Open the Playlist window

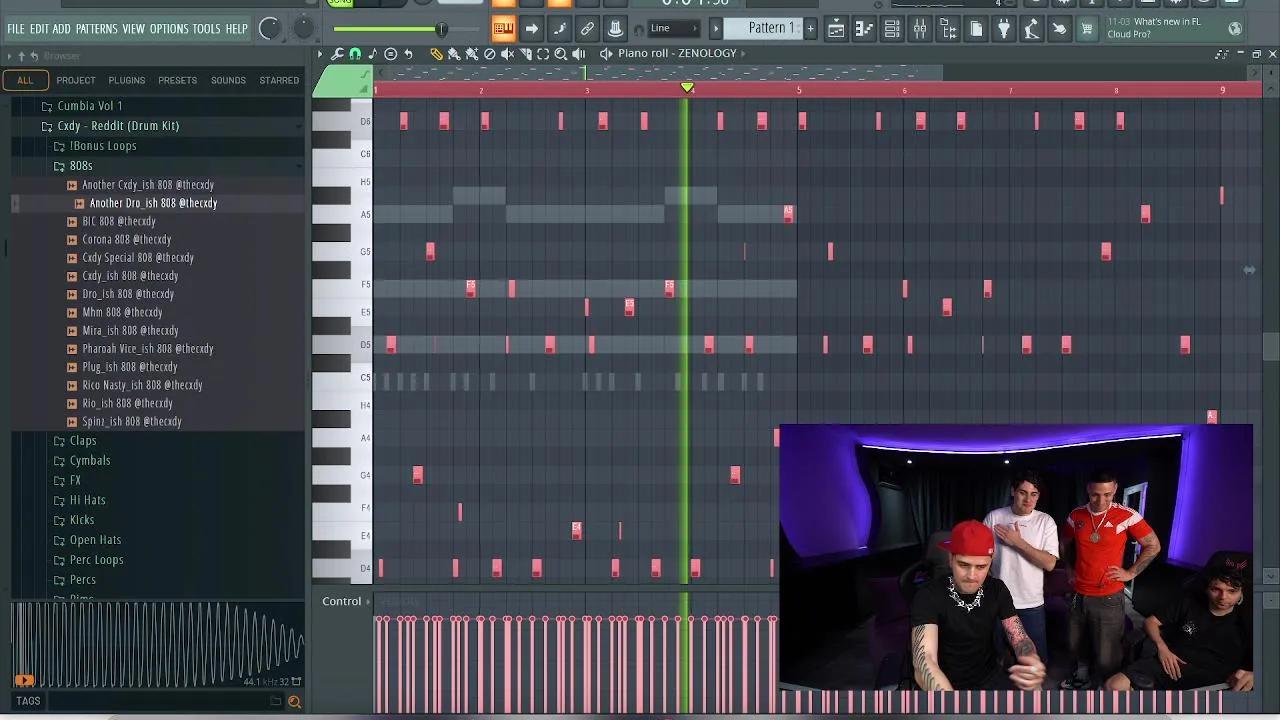pos(838,28)
